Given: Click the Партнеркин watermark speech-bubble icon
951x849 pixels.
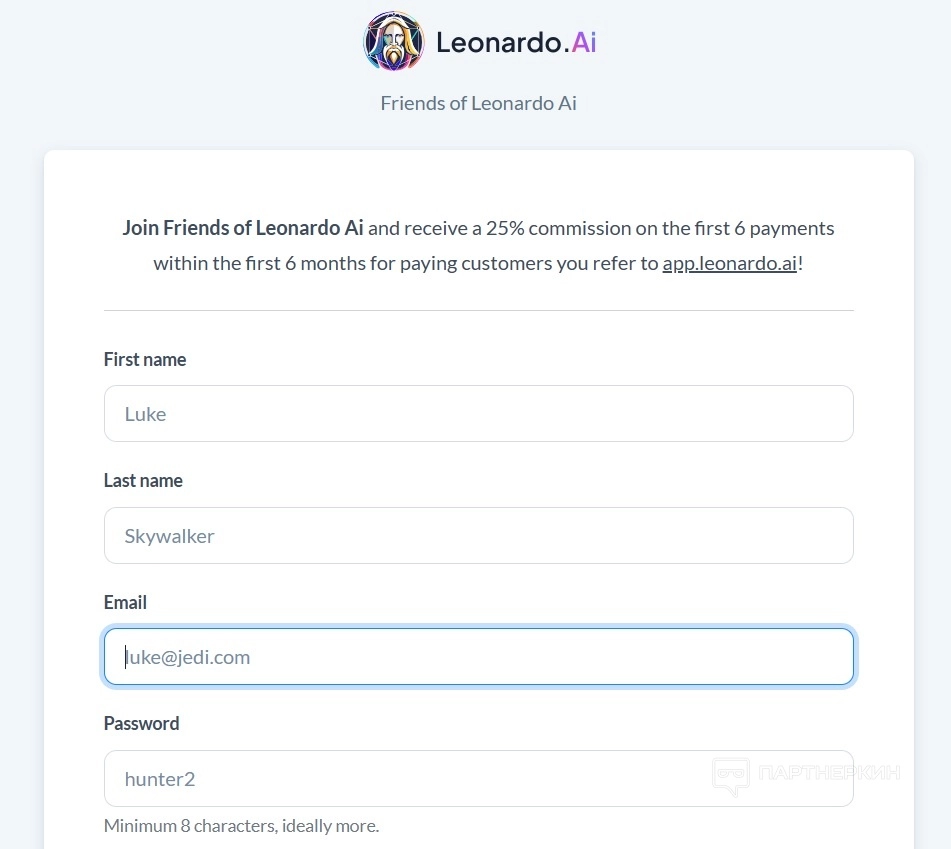Looking at the screenshot, I should click(x=731, y=776).
